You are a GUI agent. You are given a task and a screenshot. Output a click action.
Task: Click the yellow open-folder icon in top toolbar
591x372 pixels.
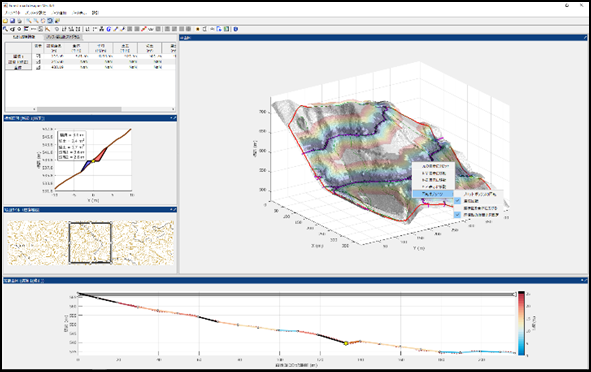[x=5, y=21]
